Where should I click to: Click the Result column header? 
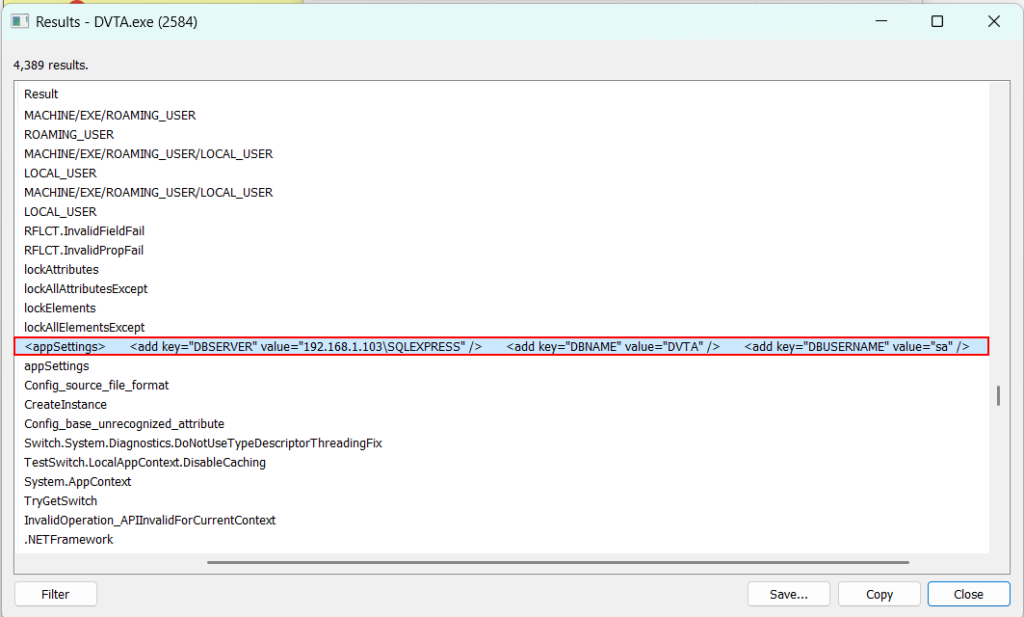pyautogui.click(x=42, y=94)
